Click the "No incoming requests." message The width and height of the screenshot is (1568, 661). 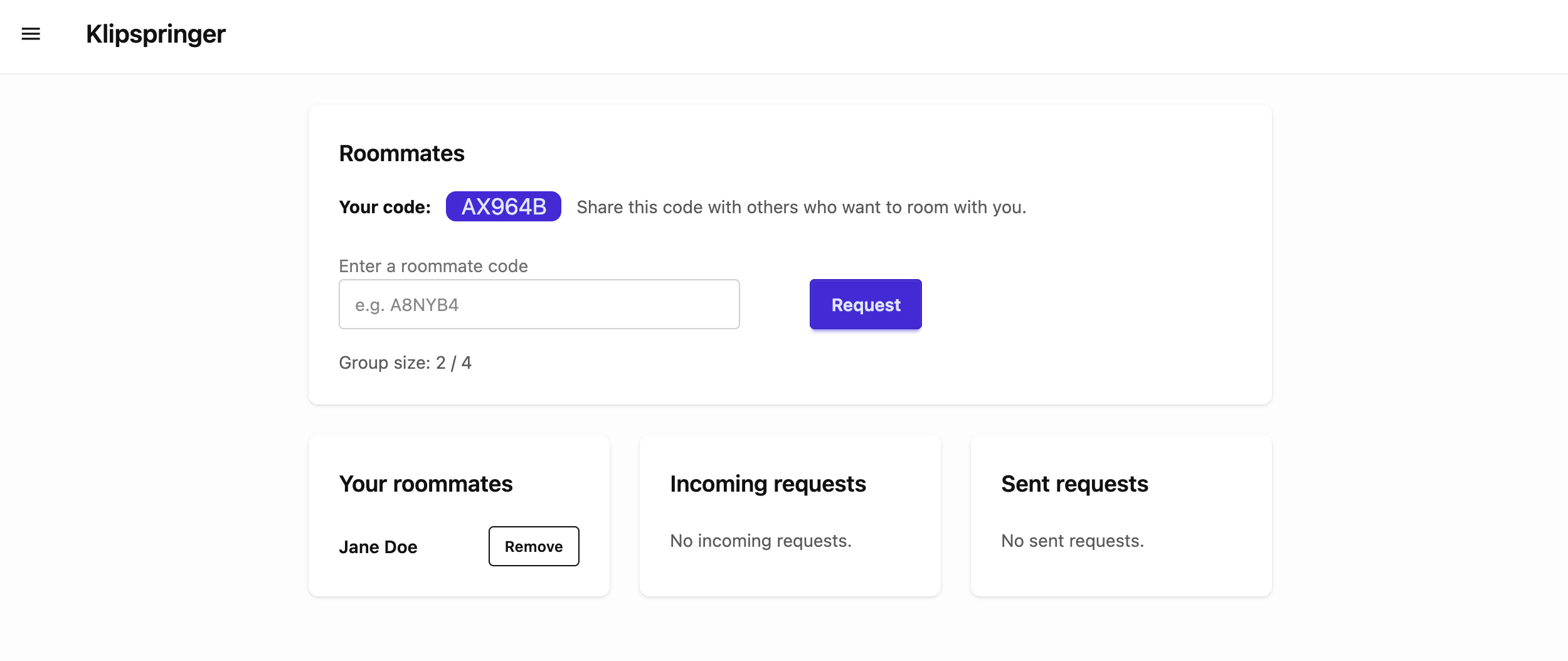760,541
